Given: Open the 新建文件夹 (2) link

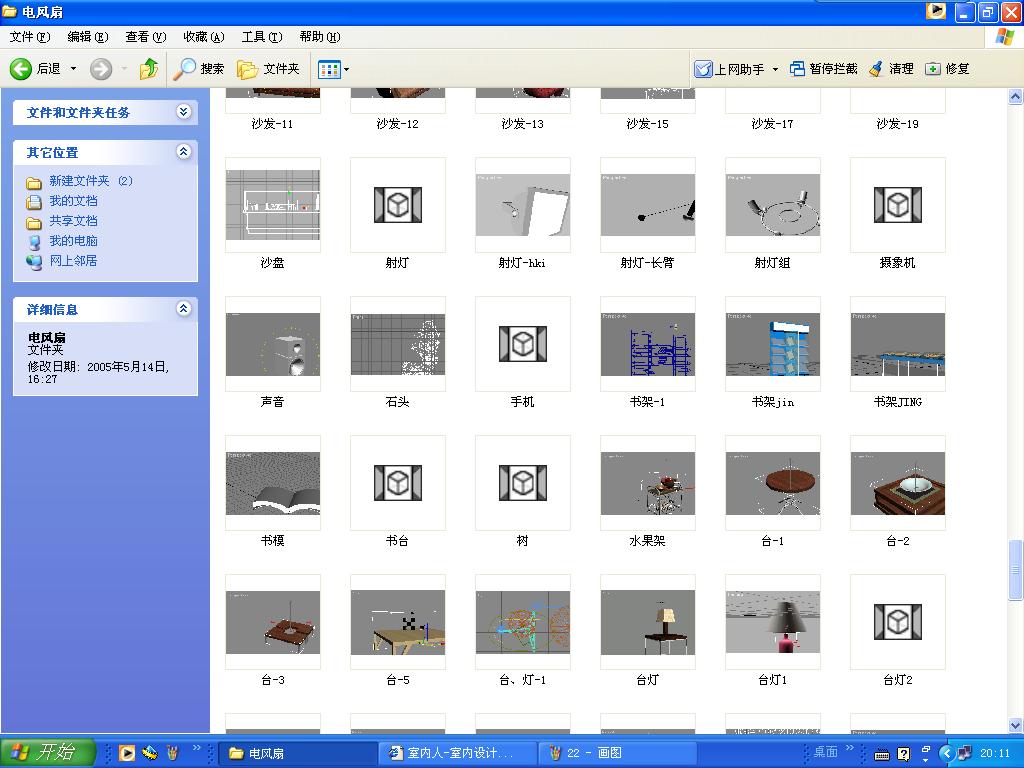Looking at the screenshot, I should (x=91, y=181).
